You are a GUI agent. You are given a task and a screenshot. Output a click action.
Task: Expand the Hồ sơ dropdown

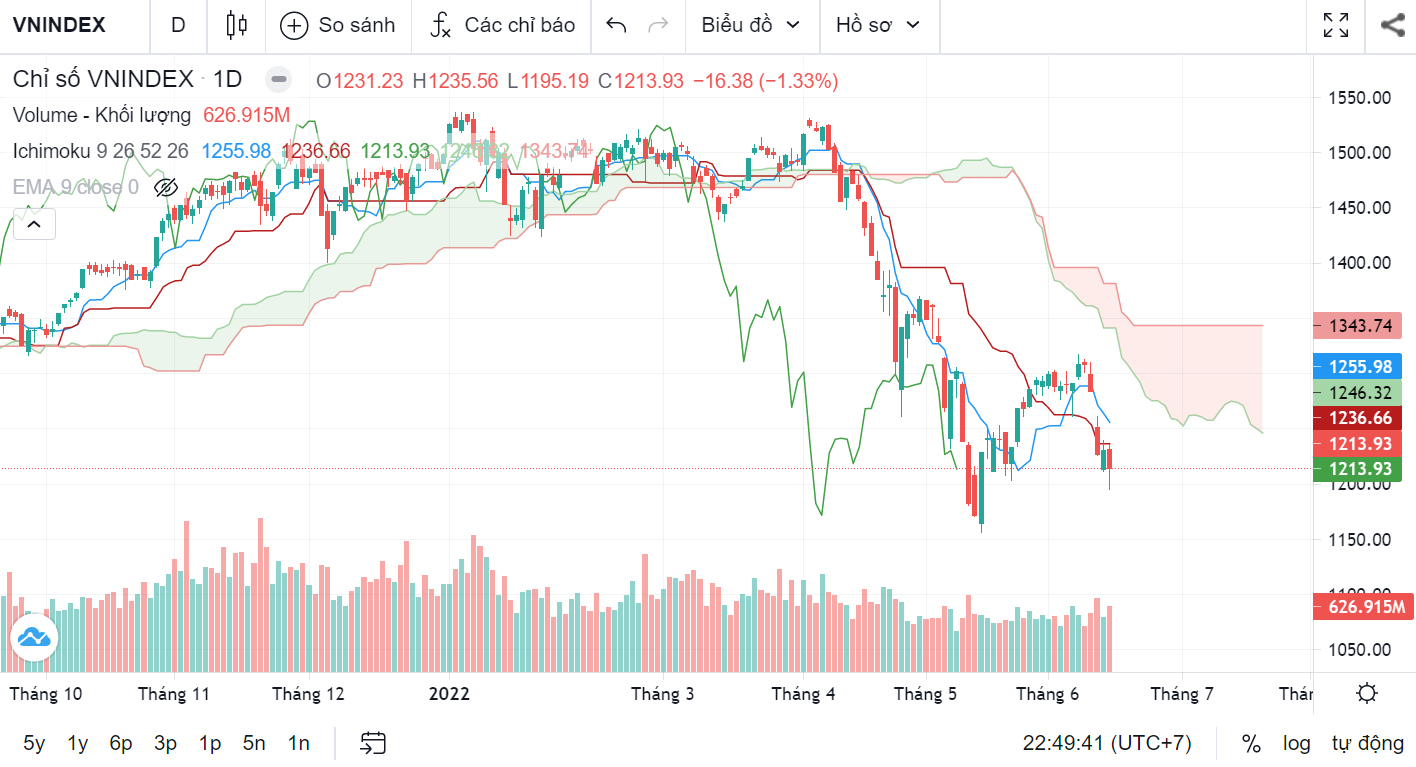(877, 25)
